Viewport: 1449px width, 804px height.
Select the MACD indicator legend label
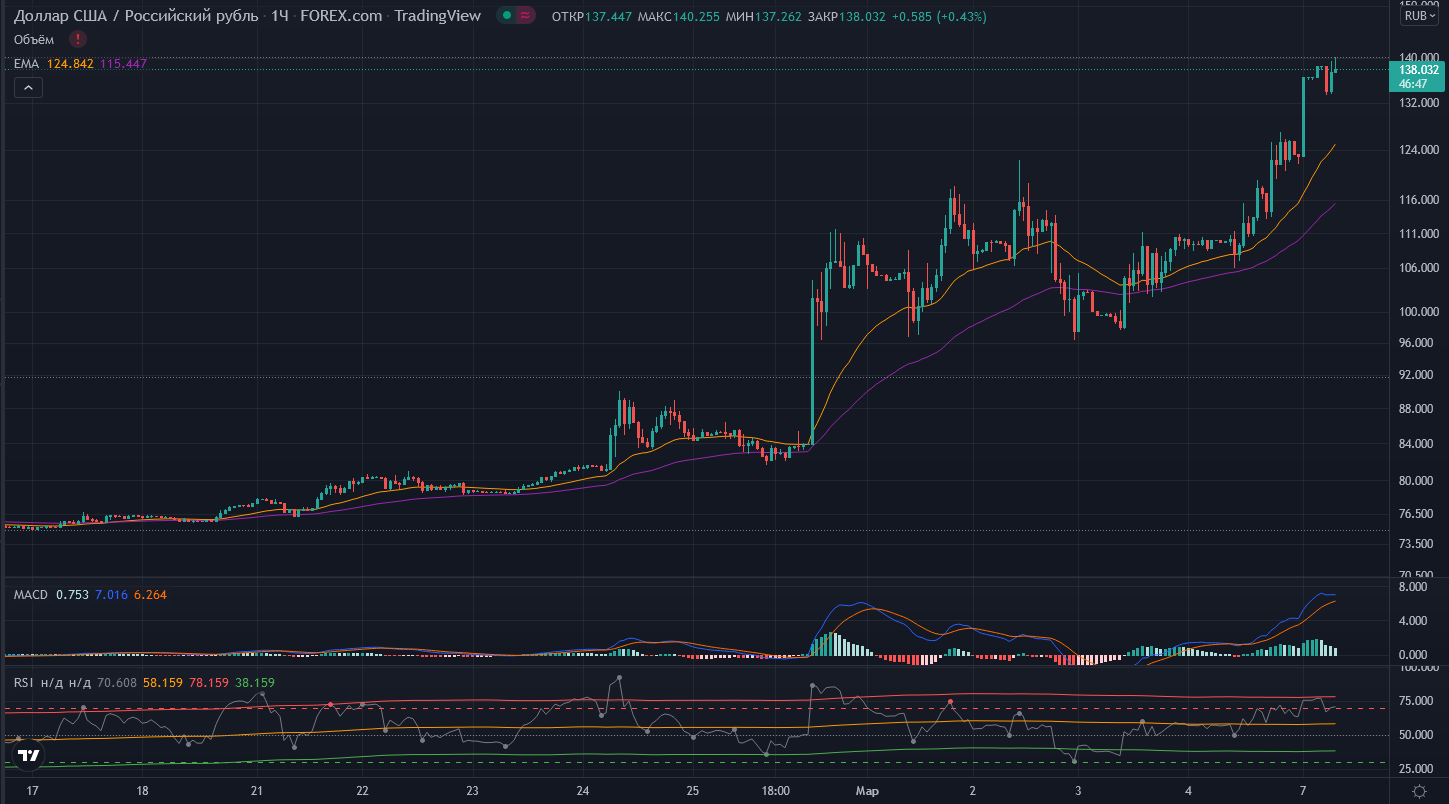tap(31, 595)
